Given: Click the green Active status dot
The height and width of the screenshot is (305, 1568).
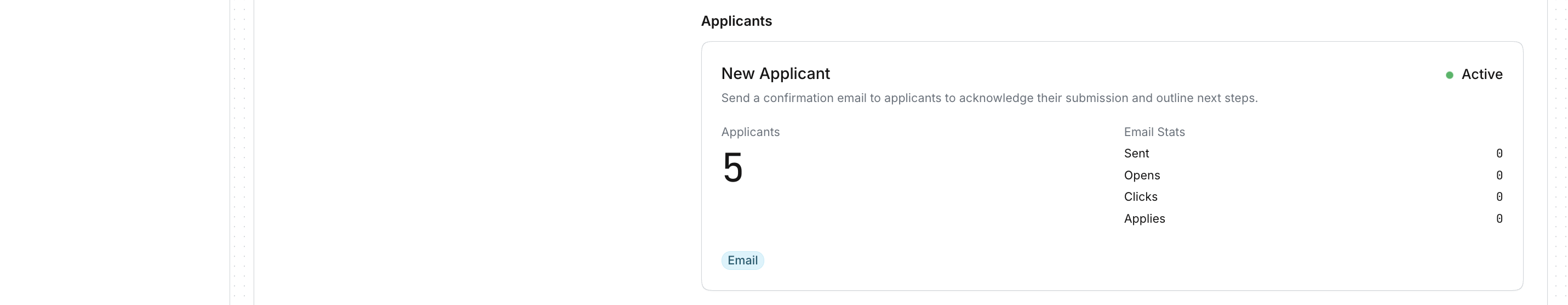Looking at the screenshot, I should click(1449, 75).
